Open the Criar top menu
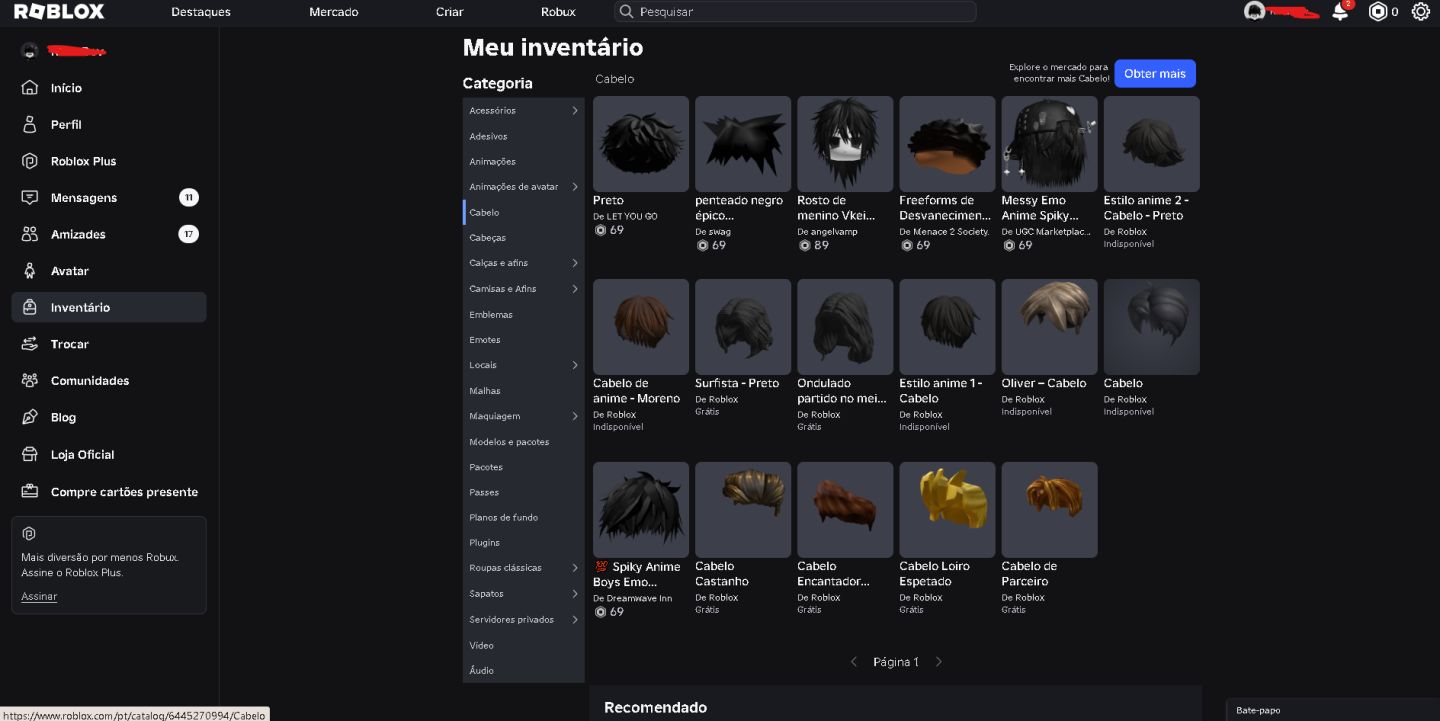 450,12
